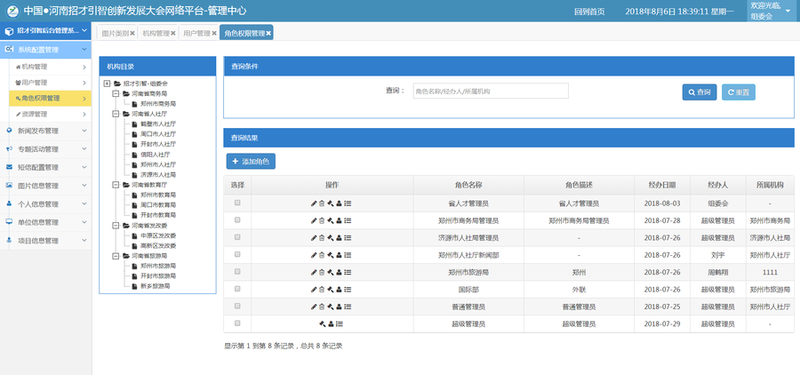The height and width of the screenshot is (375, 800).
Task: Click the list icon in 郑州市人社厅新闻部 row
Action: pyautogui.click(x=347, y=255)
